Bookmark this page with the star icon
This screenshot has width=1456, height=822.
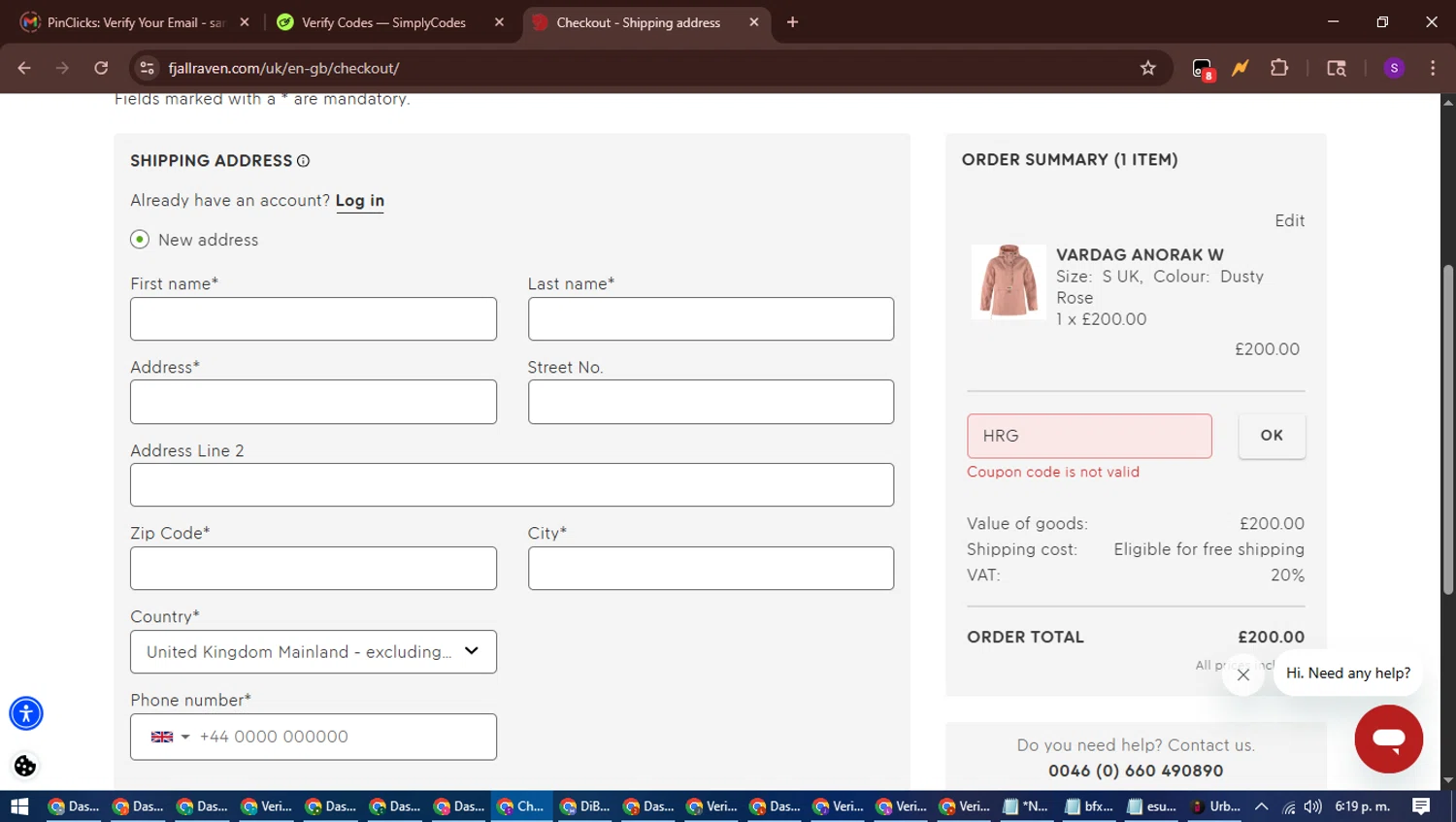(x=1148, y=68)
